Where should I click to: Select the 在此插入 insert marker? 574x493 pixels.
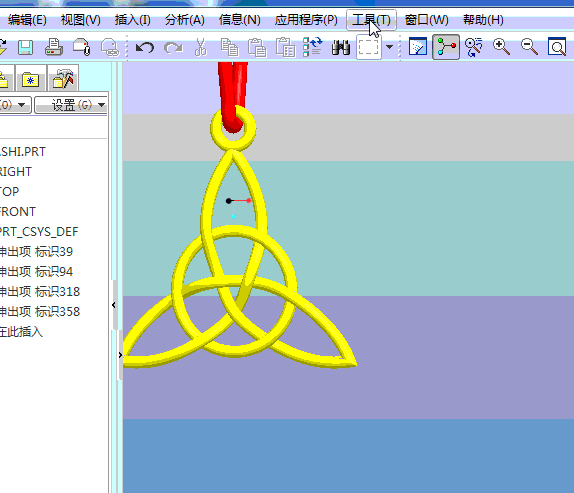click(x=21, y=332)
